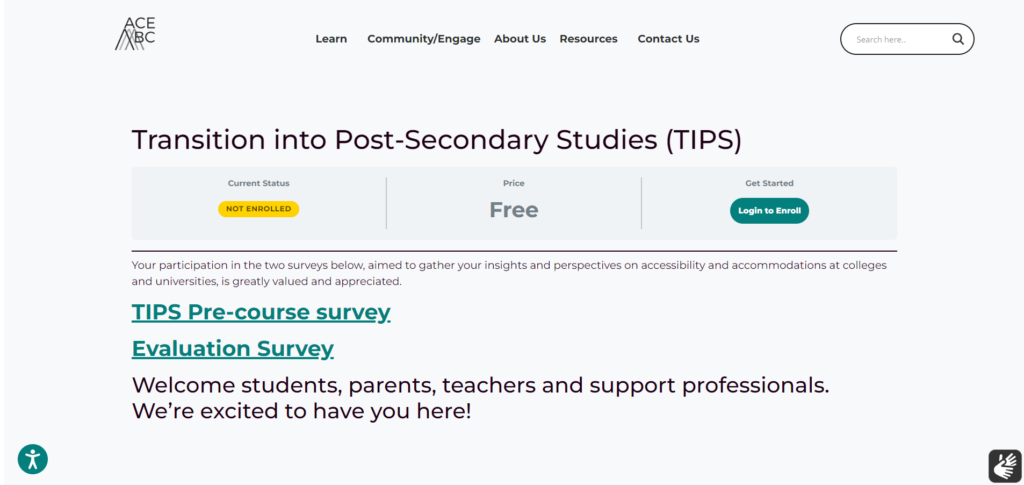
Task: Click the Current Status label
Action: click(x=258, y=184)
